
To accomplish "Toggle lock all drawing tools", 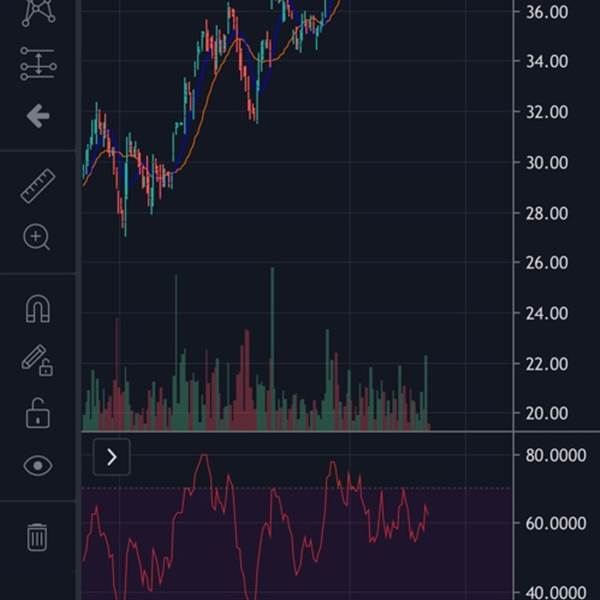I will click(38, 413).
